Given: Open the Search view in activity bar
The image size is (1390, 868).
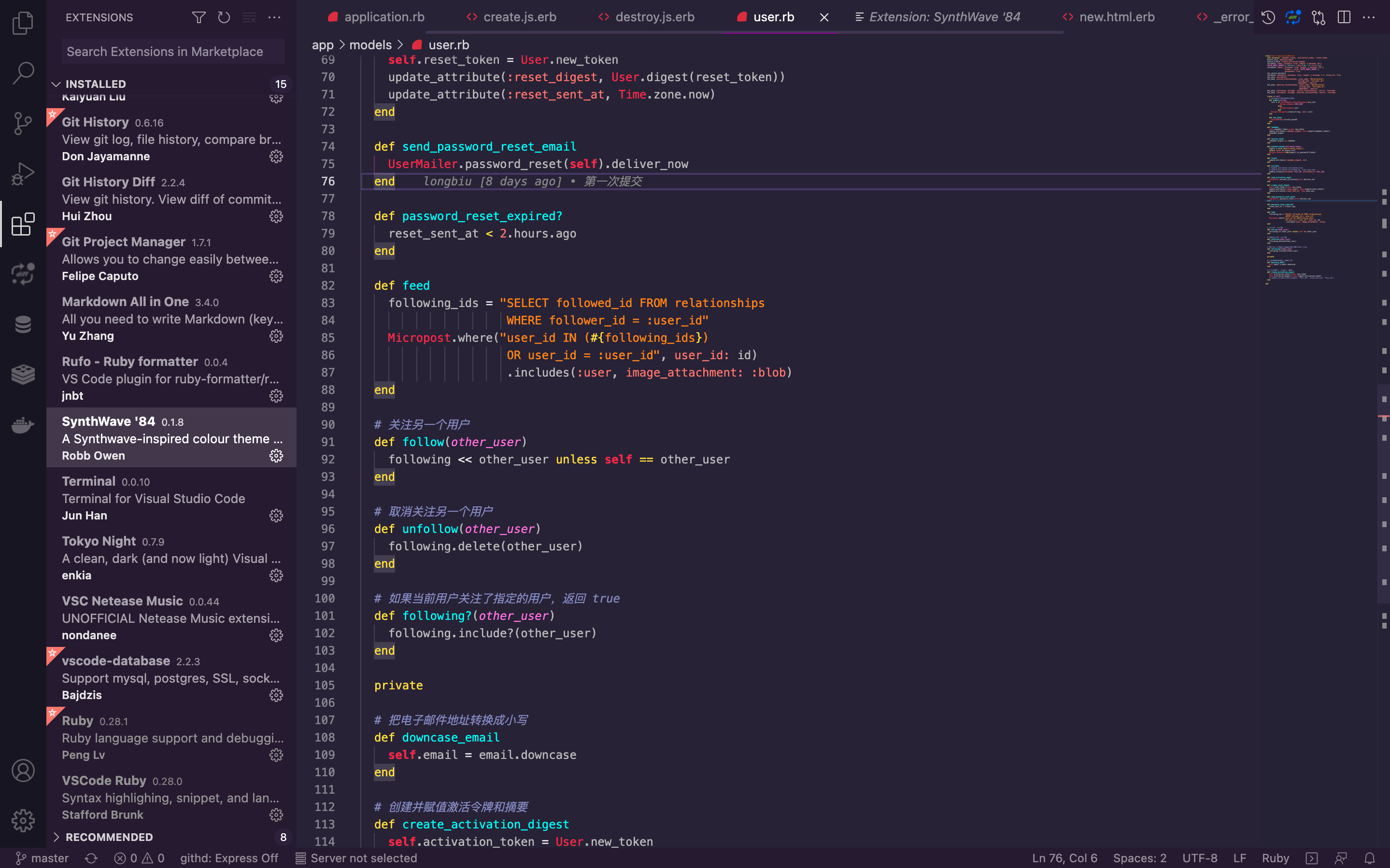Looking at the screenshot, I should click(23, 73).
